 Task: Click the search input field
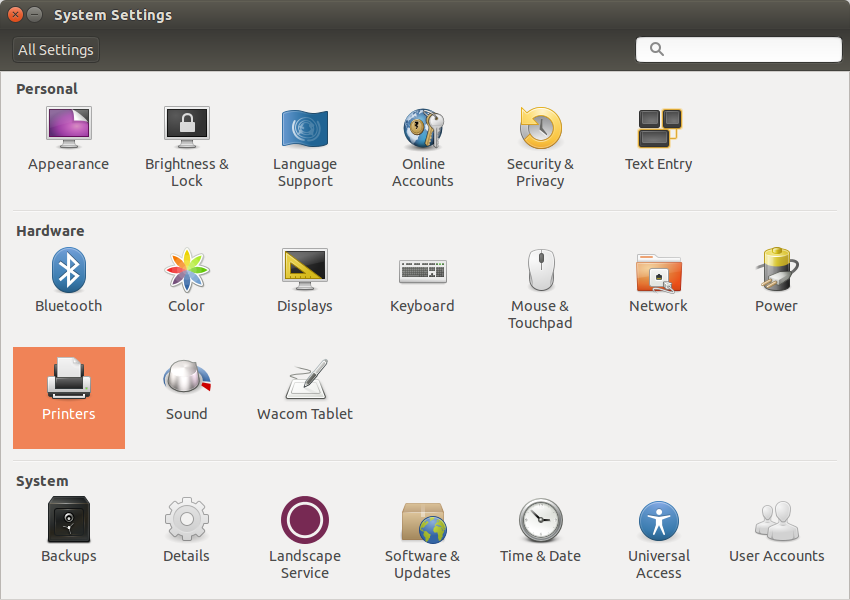coord(738,49)
